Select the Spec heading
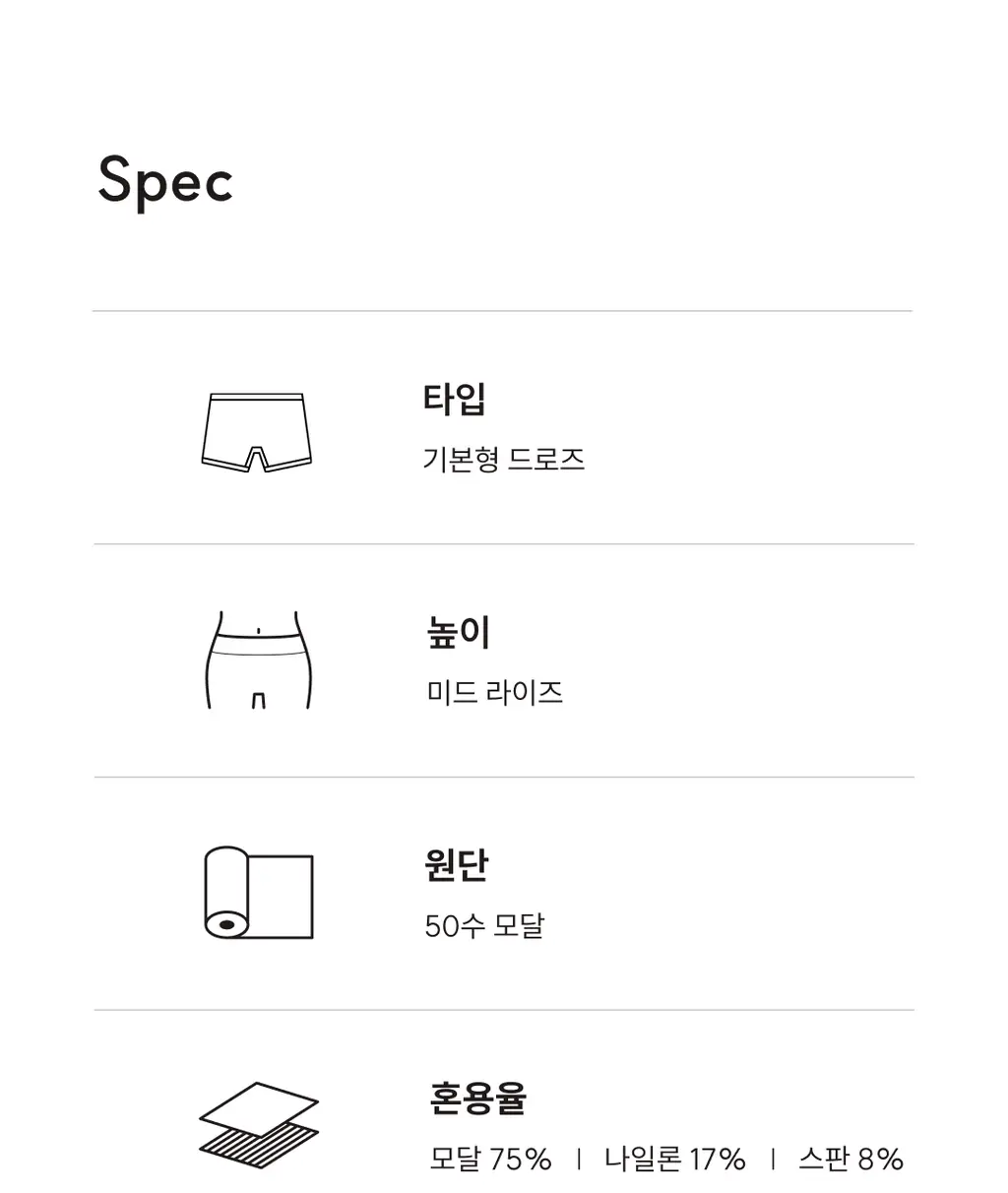This screenshot has height=1193, width=1008. (165, 182)
